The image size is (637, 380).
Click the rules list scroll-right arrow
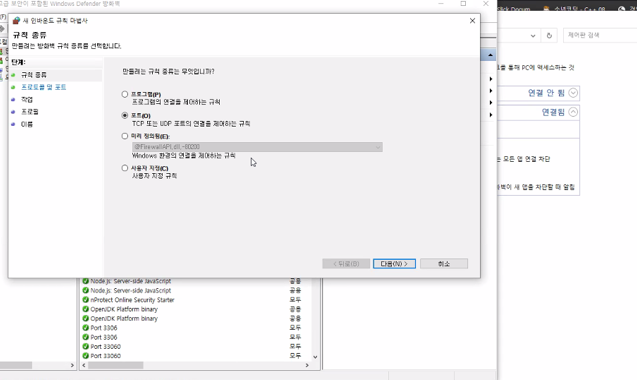pyautogui.click(x=307, y=365)
